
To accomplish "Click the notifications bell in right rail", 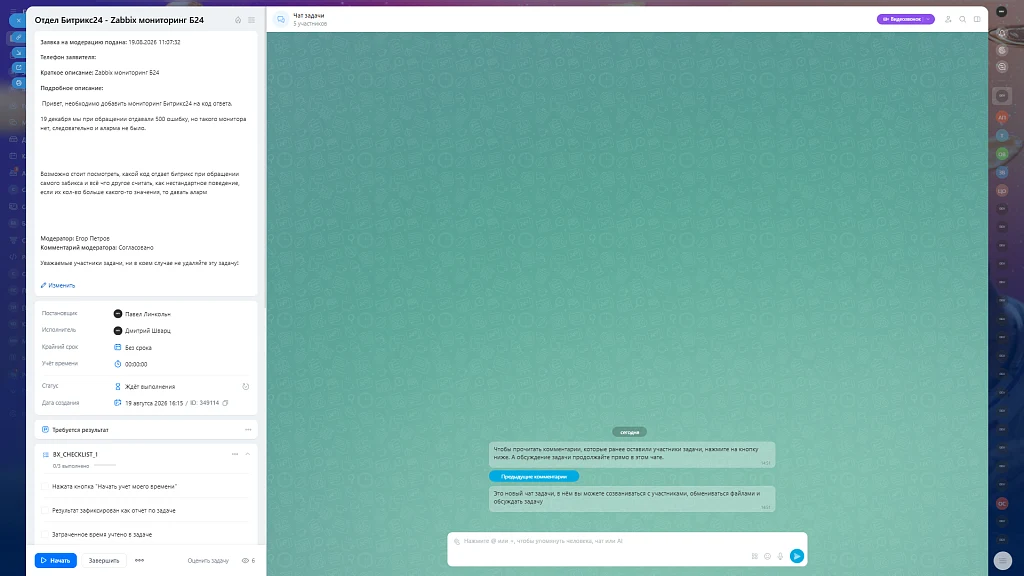I will tap(1002, 33).
